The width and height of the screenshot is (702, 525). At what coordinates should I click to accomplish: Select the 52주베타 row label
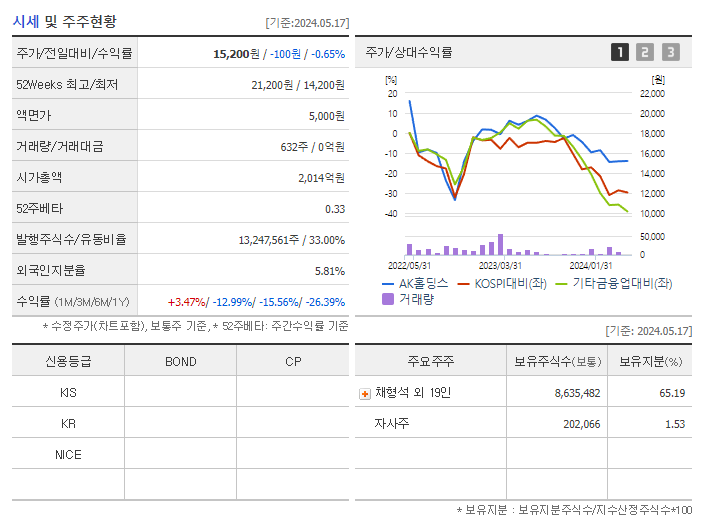click(x=39, y=209)
